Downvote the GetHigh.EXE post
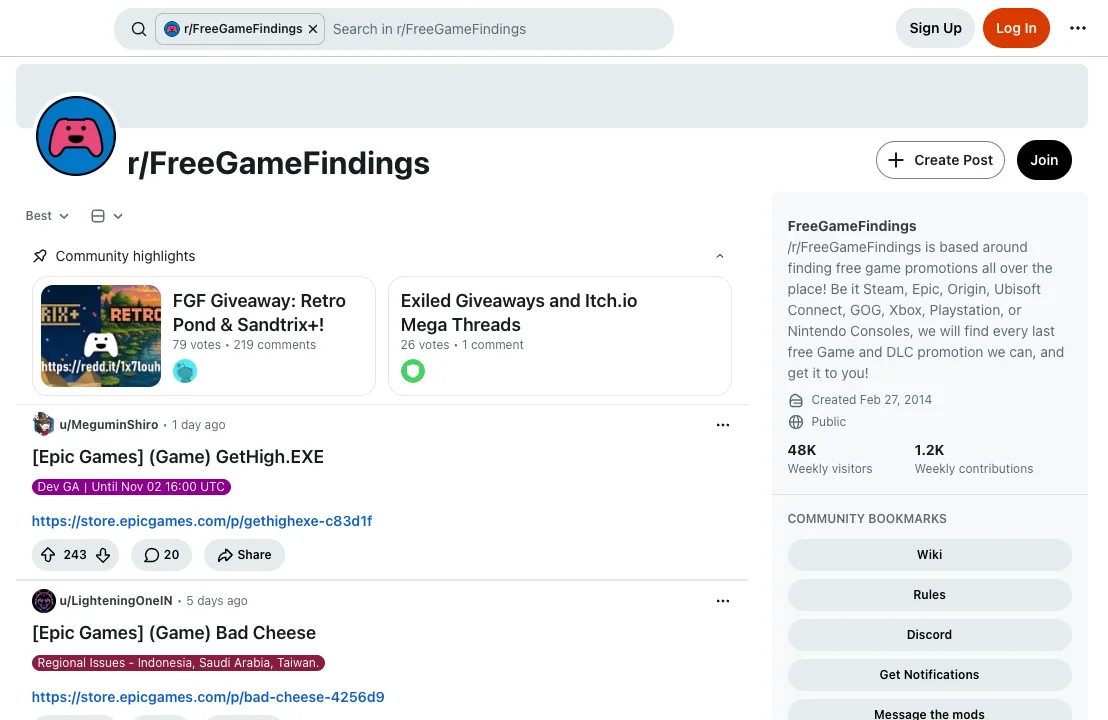The image size is (1108, 720). pyautogui.click(x=103, y=555)
